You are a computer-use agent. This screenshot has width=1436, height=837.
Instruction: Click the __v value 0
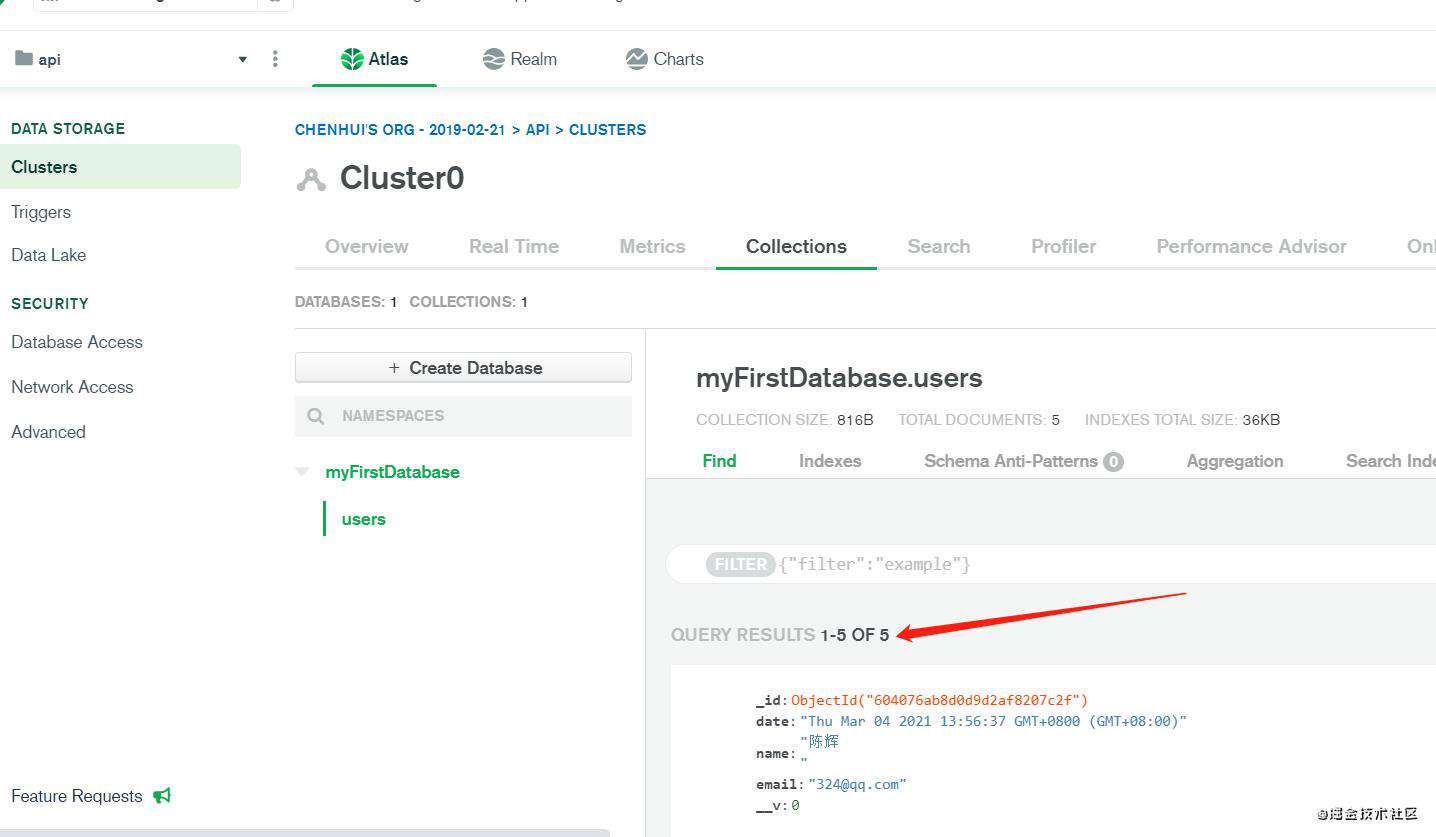tap(795, 805)
